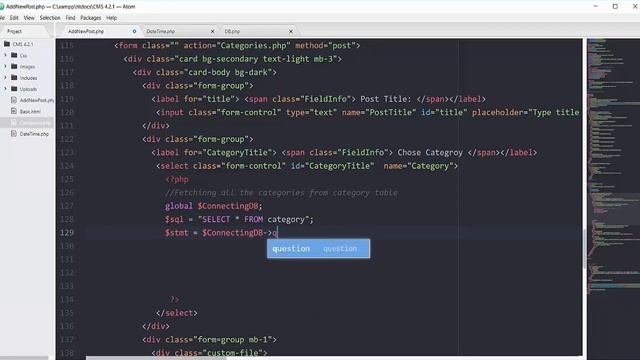Close the DB.php tab
Screen dimensions: 640x360
click(291, 31)
